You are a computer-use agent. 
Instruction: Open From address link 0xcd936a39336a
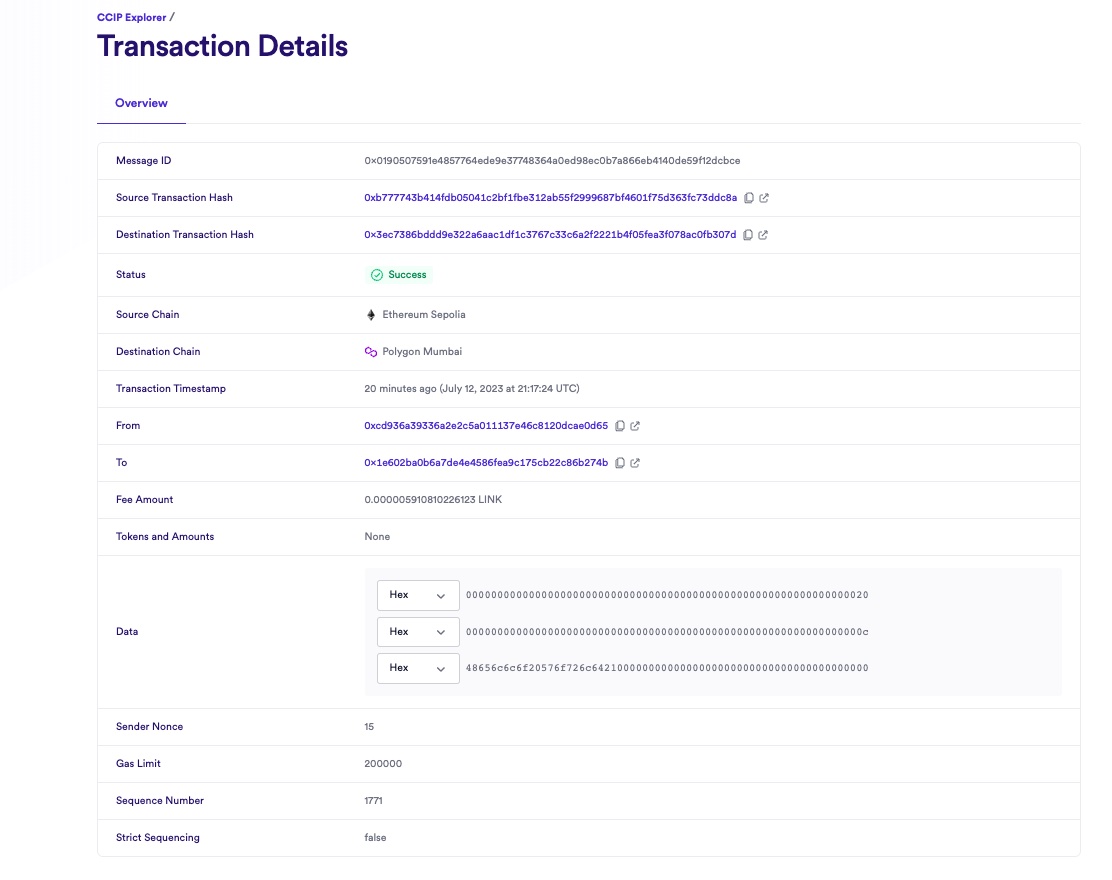pyautogui.click(x=486, y=426)
